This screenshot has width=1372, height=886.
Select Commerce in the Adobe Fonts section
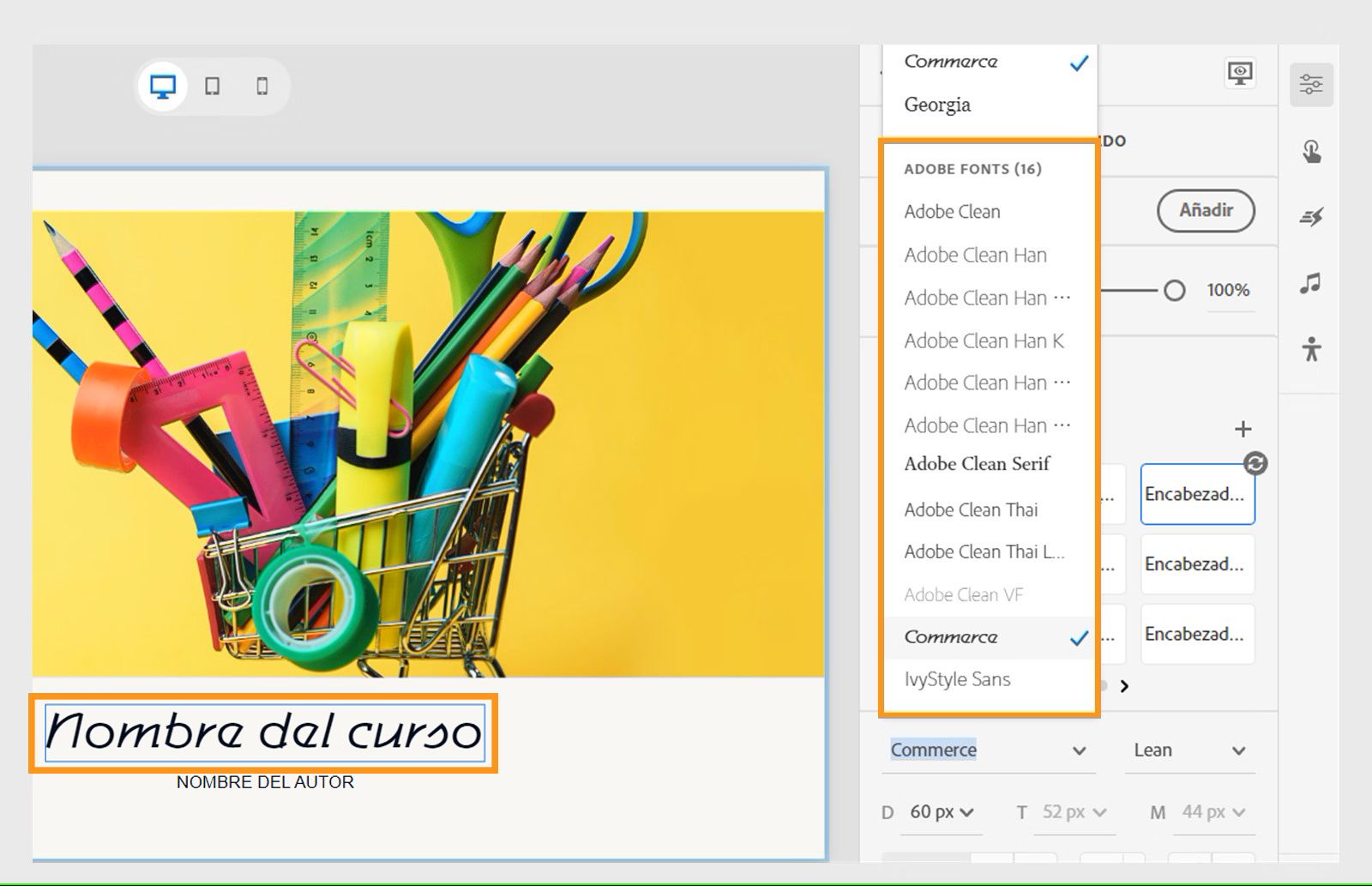[x=990, y=637]
